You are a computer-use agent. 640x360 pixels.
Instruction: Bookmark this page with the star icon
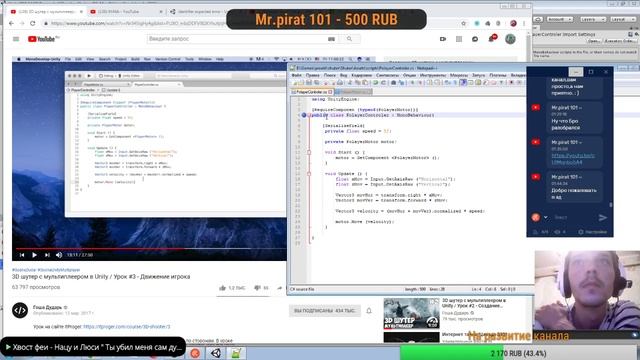click(463, 23)
